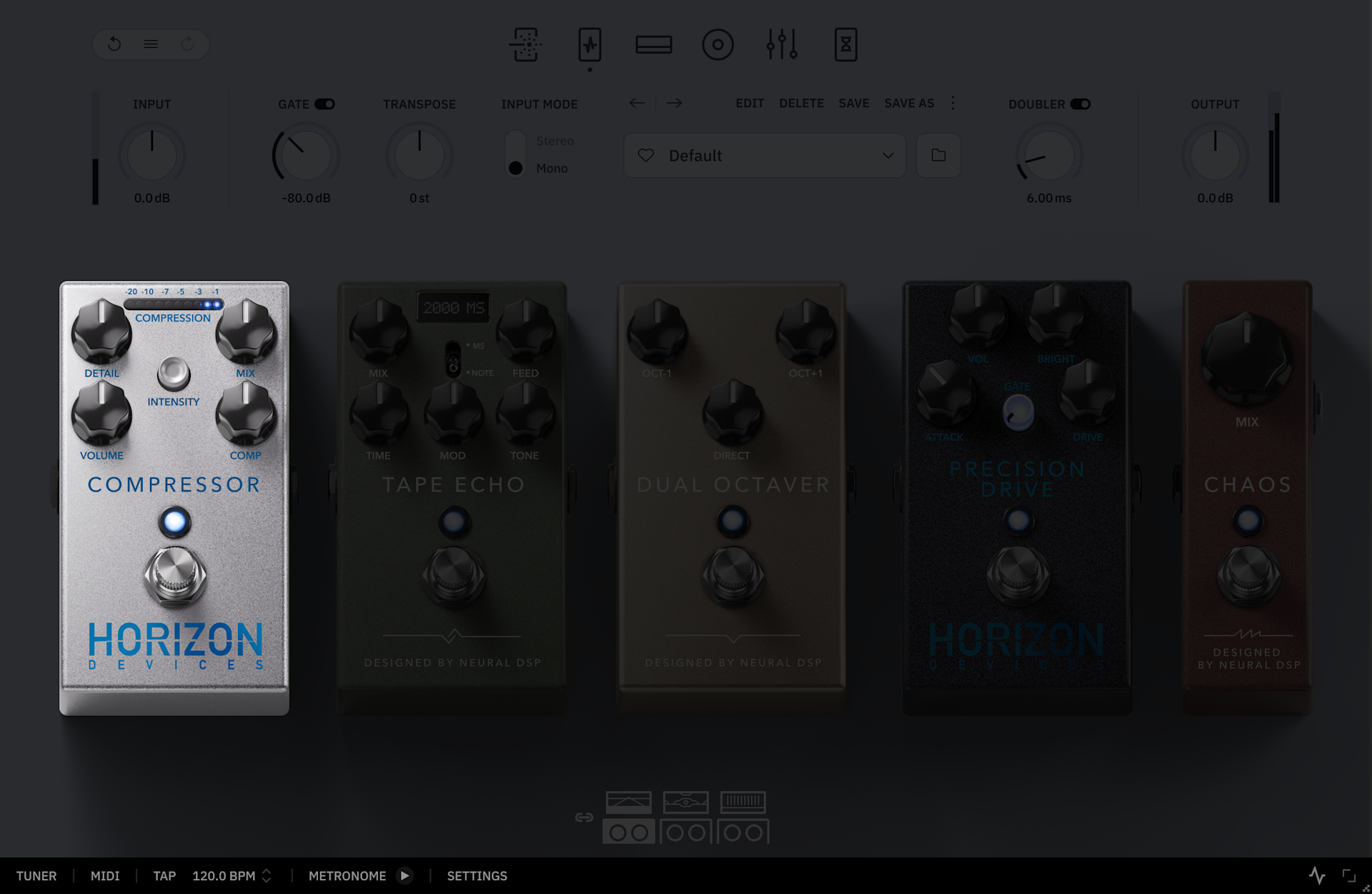Click the OUTPUT level knob
This screenshot has width=1372, height=894.
1215,154
